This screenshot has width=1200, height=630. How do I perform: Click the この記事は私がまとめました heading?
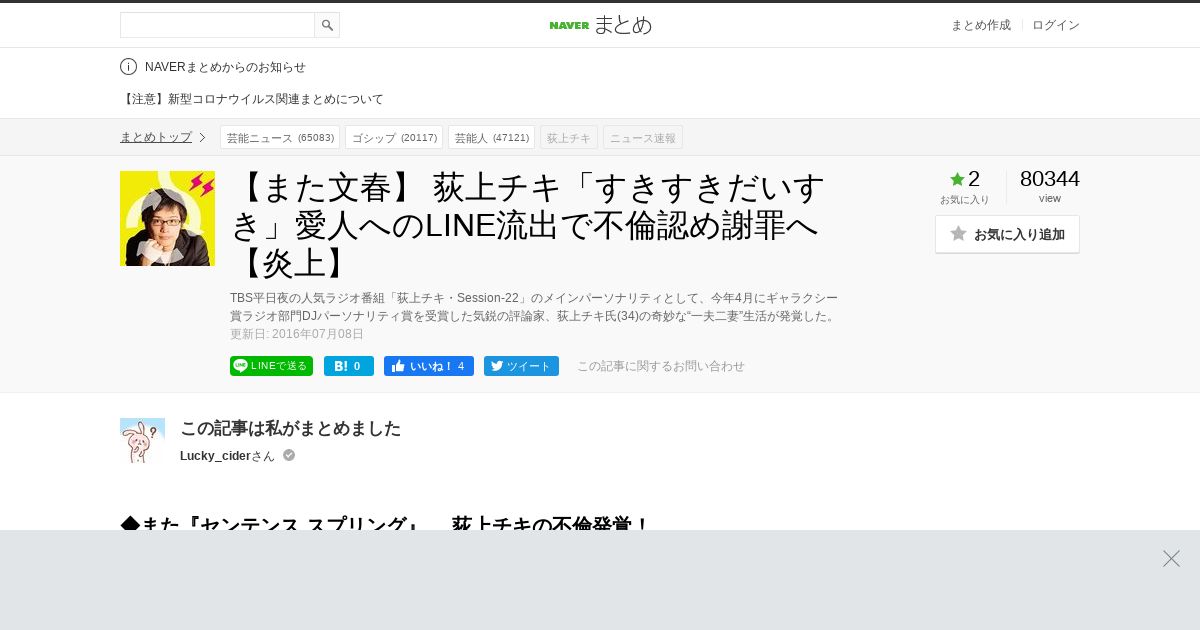[x=290, y=428]
